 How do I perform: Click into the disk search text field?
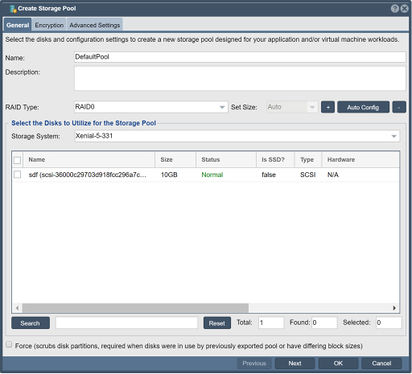click(127, 323)
